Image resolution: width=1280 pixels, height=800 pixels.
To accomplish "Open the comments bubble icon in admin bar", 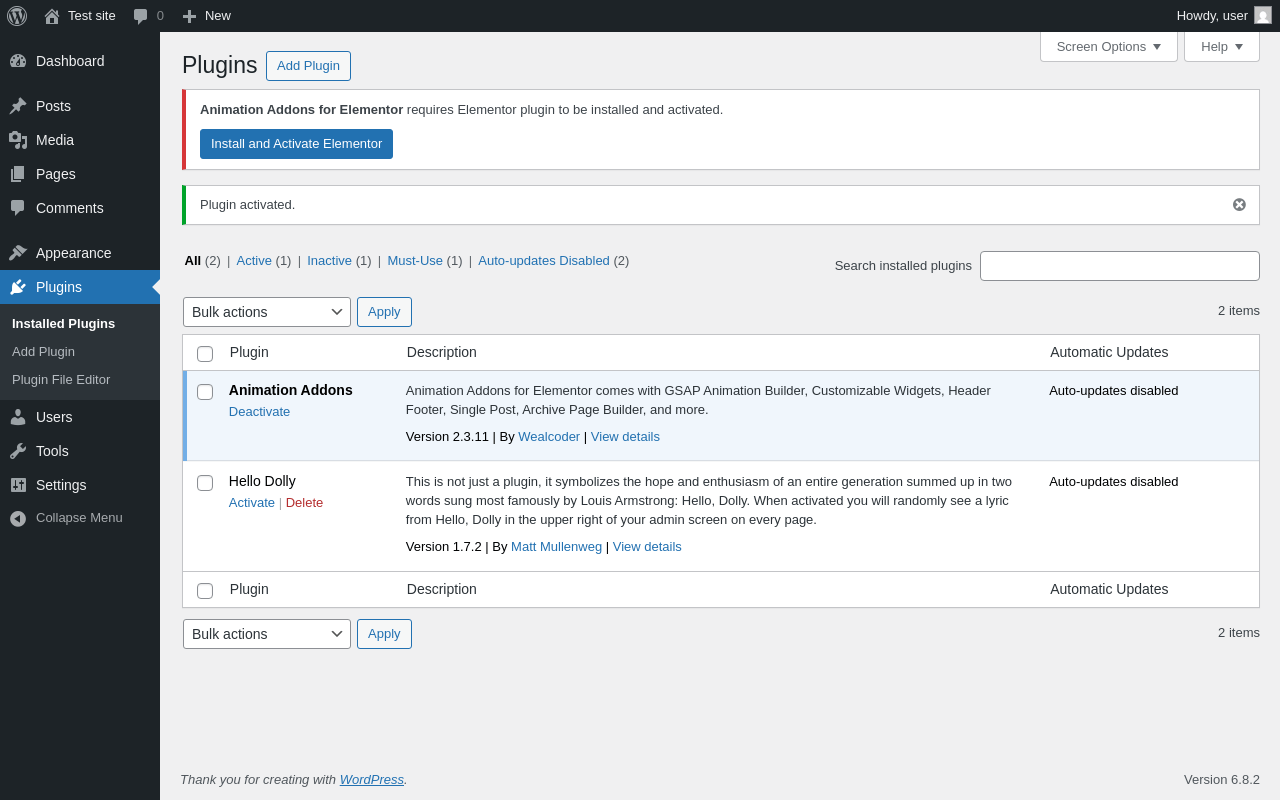I will pyautogui.click(x=141, y=16).
